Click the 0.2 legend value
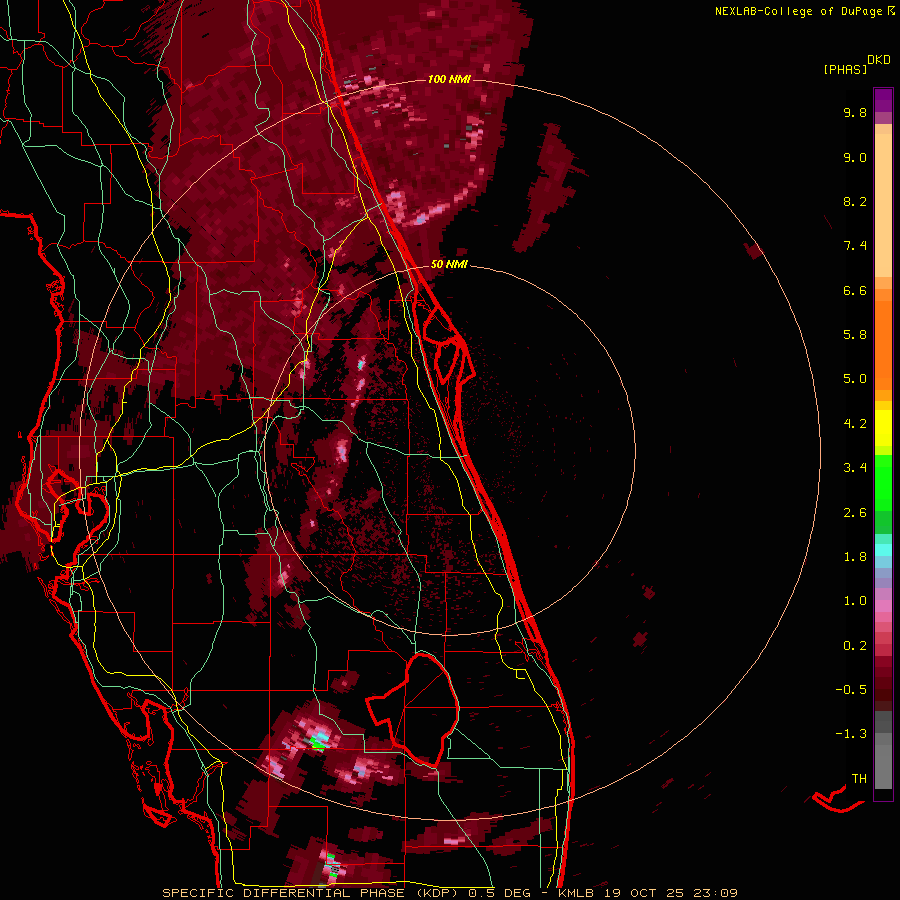 point(855,646)
